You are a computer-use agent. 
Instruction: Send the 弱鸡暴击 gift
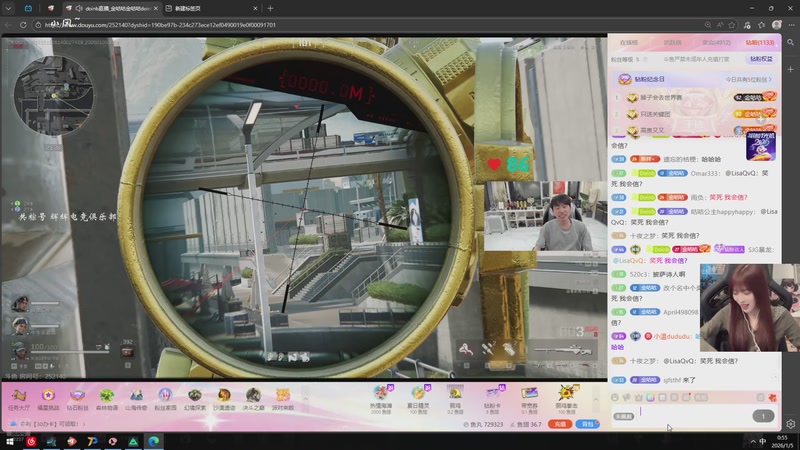coord(566,399)
